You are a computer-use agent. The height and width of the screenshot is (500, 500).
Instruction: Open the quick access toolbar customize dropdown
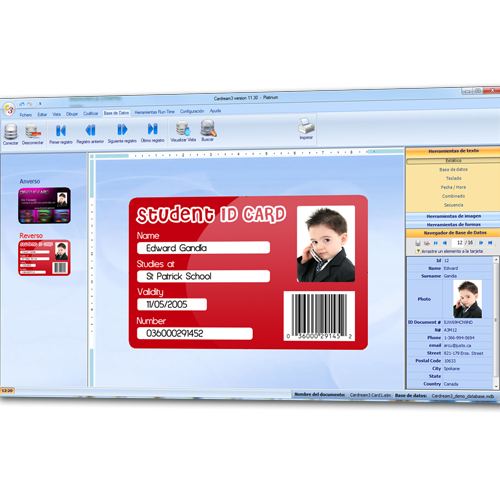[x=40, y=104]
